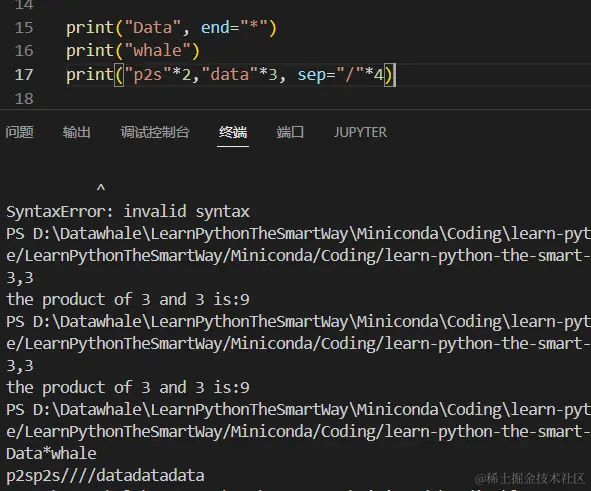Screen dimensions: 591x491
Task: Place cursor in code line print("Data", end="*")
Action: click(x=171, y=28)
